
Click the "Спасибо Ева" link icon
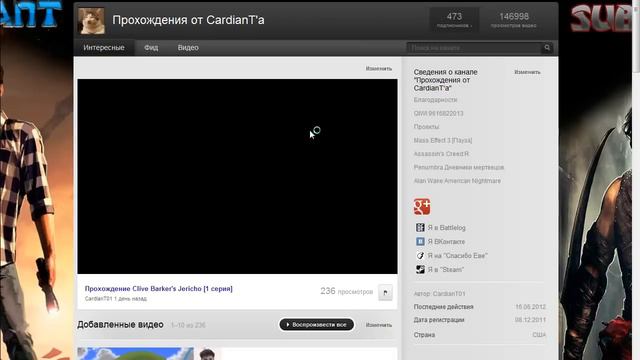point(420,256)
